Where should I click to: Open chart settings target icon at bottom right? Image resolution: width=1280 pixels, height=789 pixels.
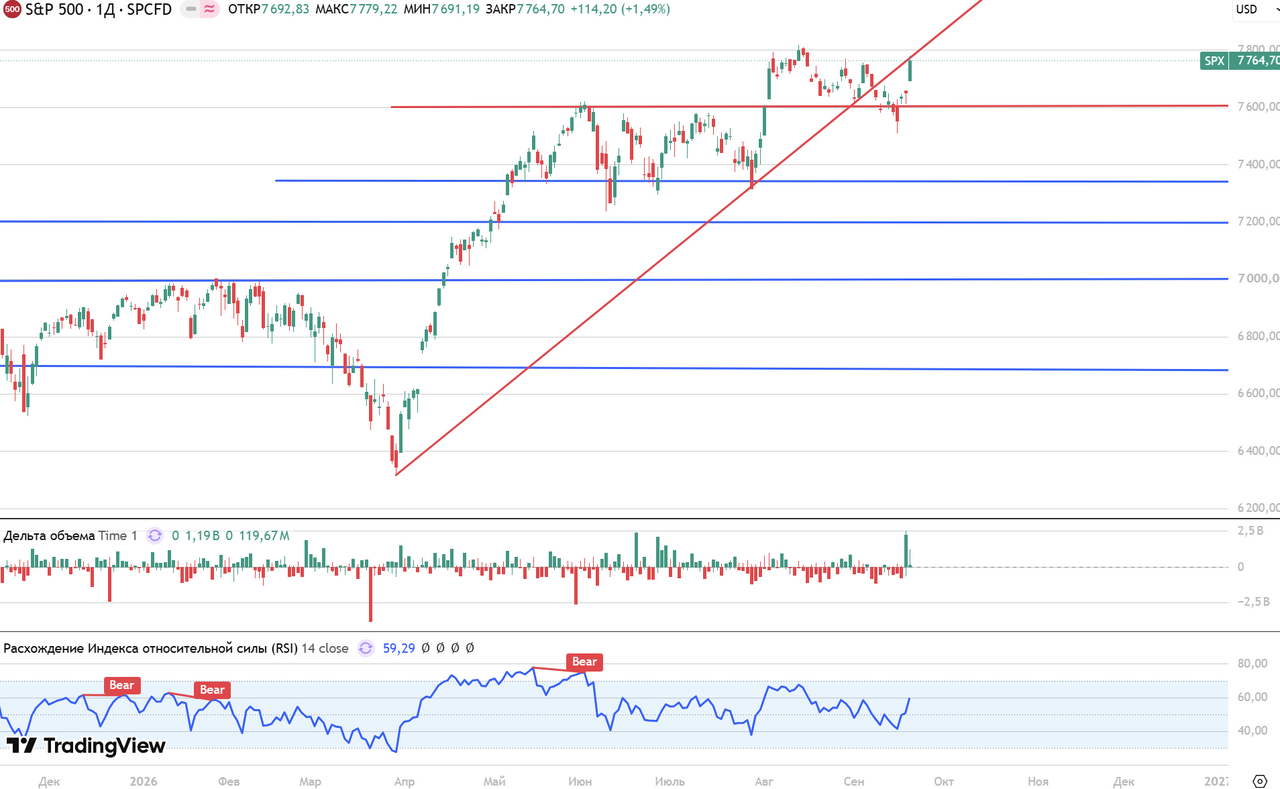[x=1260, y=780]
